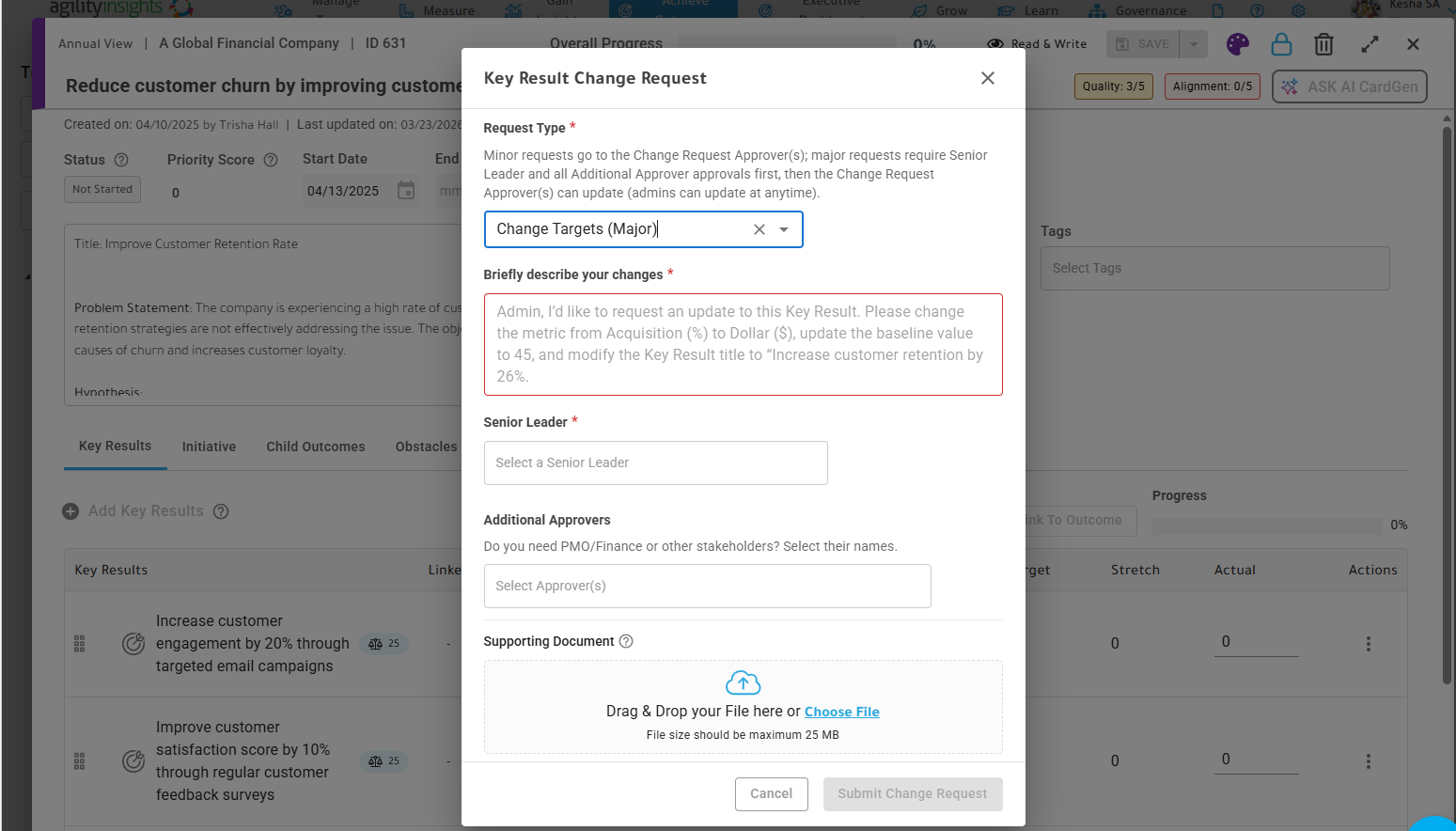Viewport: 1456px width, 831px height.
Task: Click the SAVE button in header
Action: [1143, 44]
